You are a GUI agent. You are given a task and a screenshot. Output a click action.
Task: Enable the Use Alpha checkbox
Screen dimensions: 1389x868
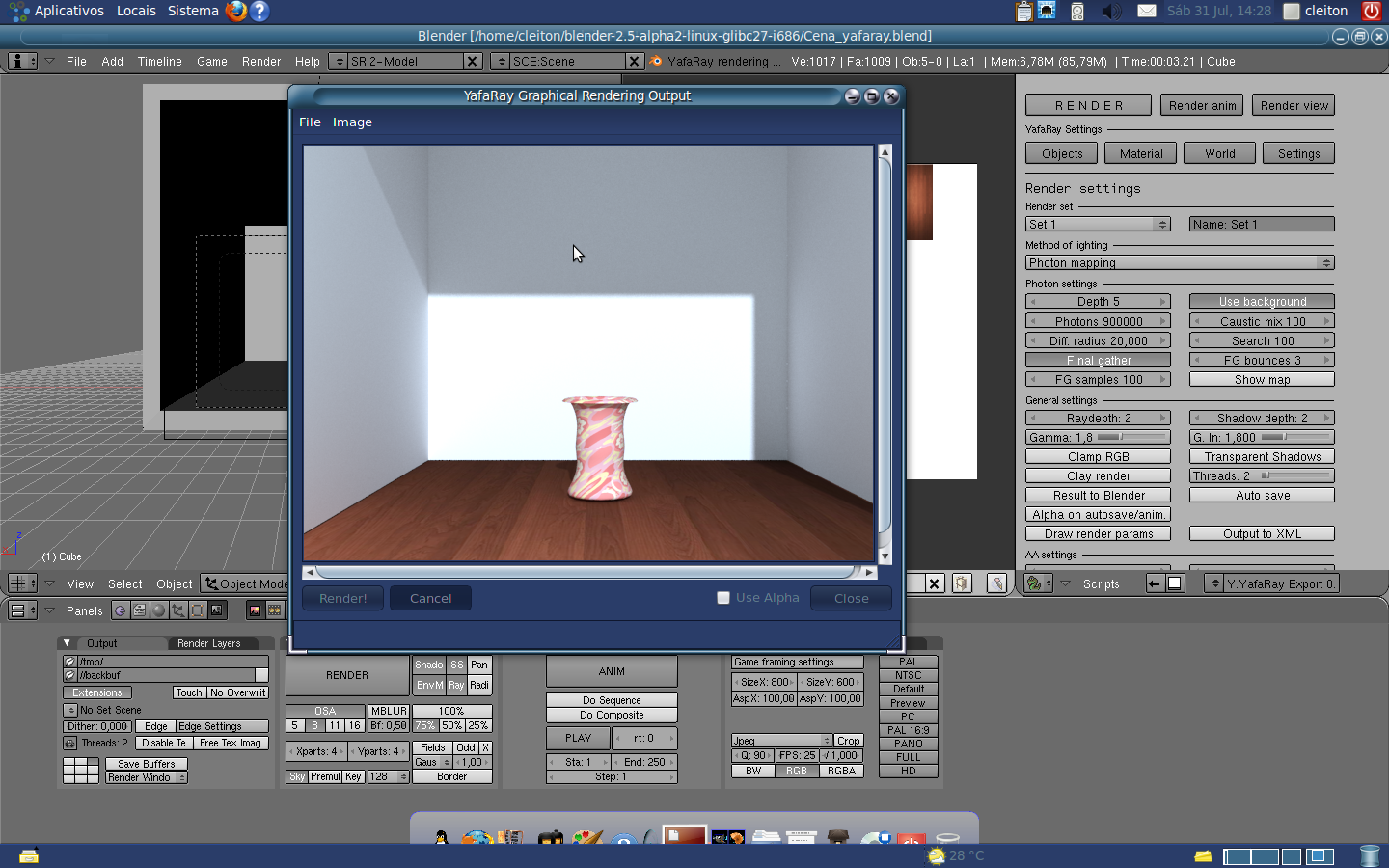pos(723,598)
